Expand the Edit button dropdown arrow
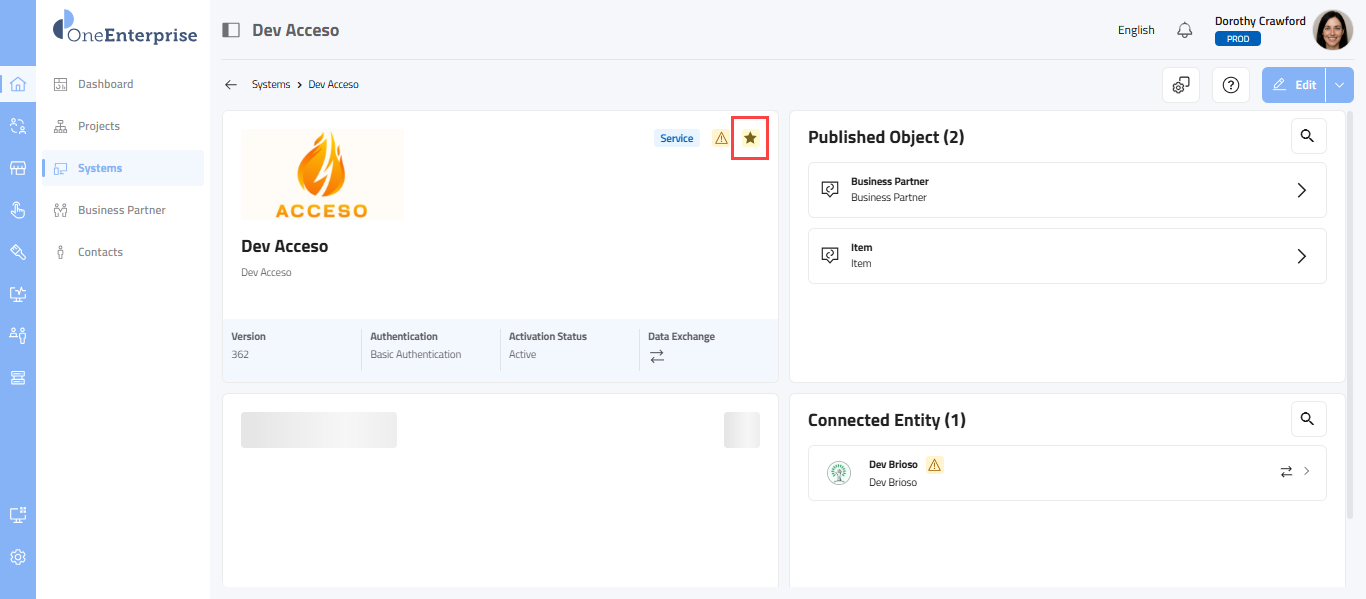 pyautogui.click(x=1340, y=85)
